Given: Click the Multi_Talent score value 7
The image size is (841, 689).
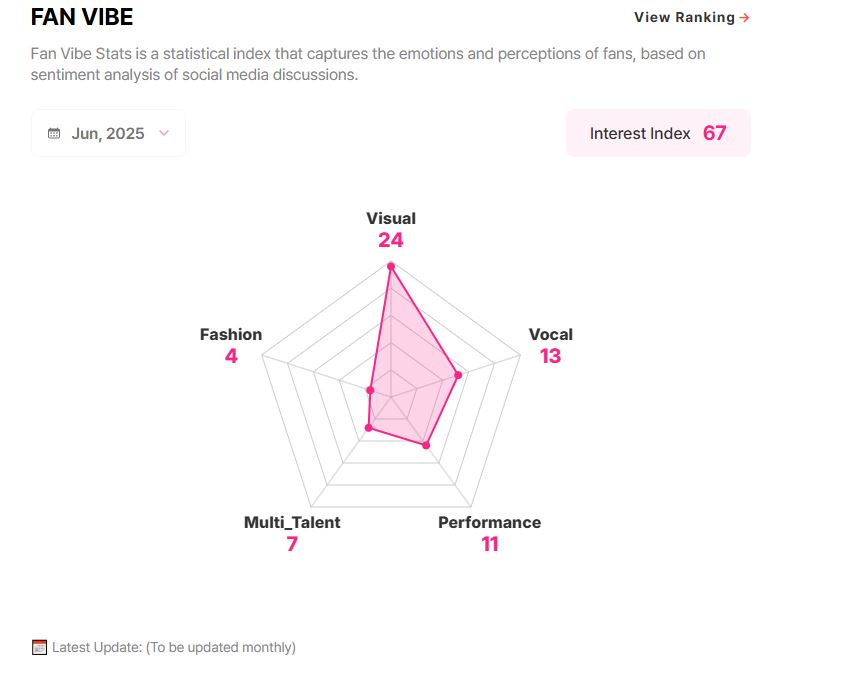Looking at the screenshot, I should [x=292, y=544].
